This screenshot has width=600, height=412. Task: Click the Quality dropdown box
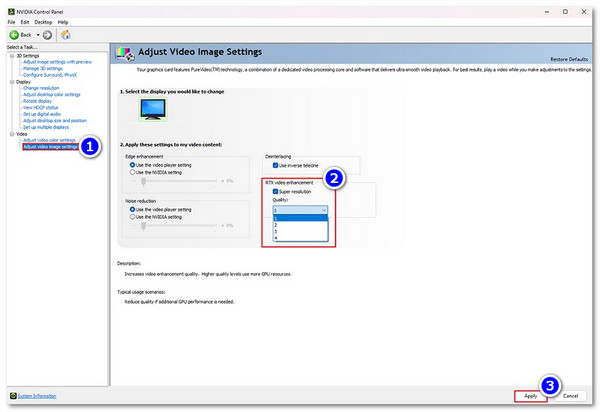(300, 210)
